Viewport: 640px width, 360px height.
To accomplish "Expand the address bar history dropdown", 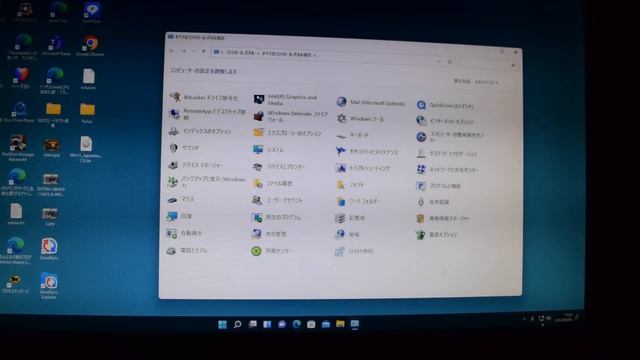I will [x=438, y=61].
